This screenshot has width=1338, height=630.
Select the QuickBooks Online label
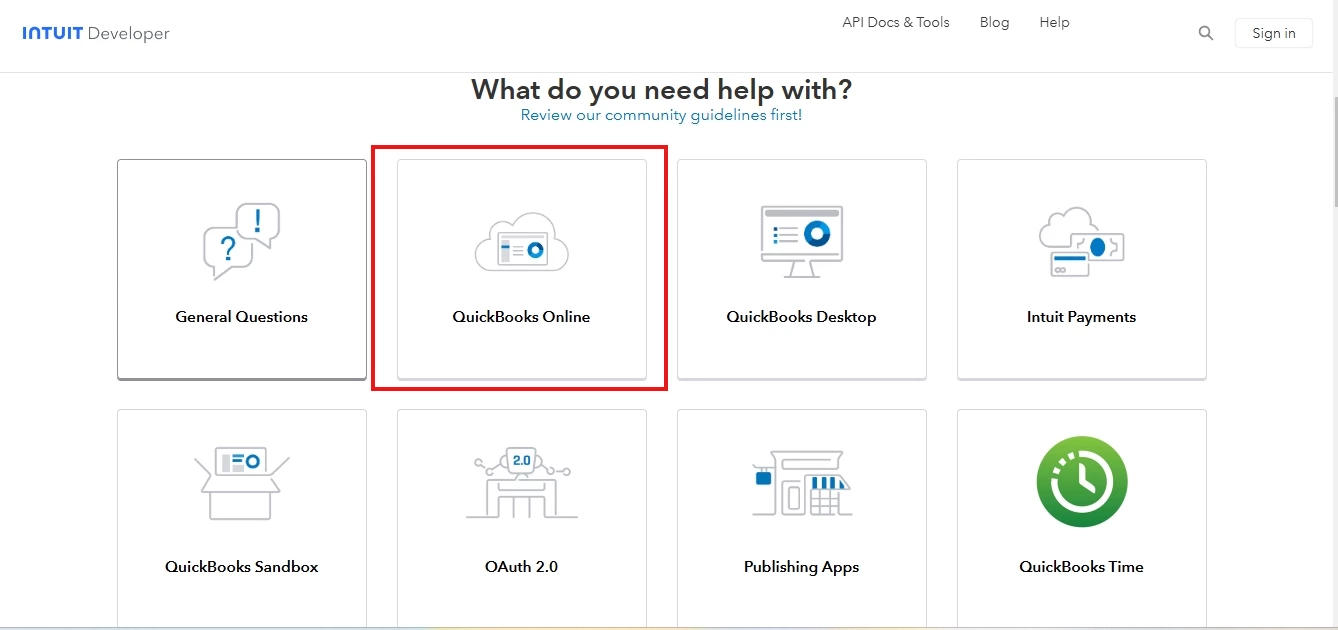pos(522,317)
